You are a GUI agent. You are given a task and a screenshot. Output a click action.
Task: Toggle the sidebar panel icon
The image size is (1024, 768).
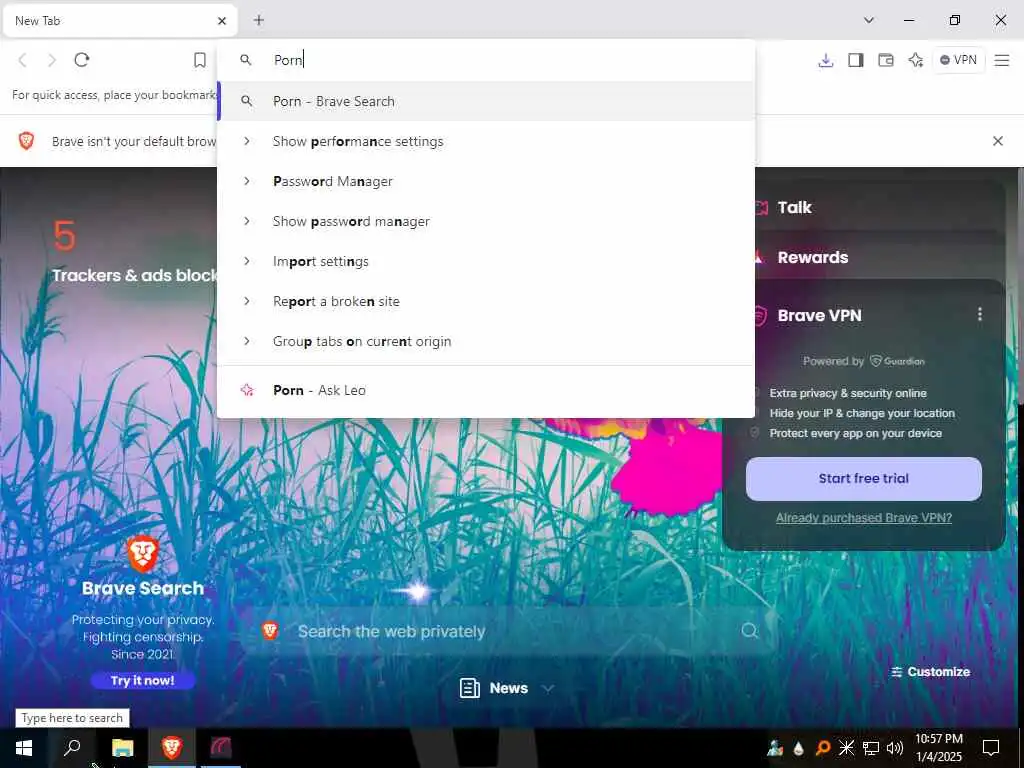coord(856,60)
